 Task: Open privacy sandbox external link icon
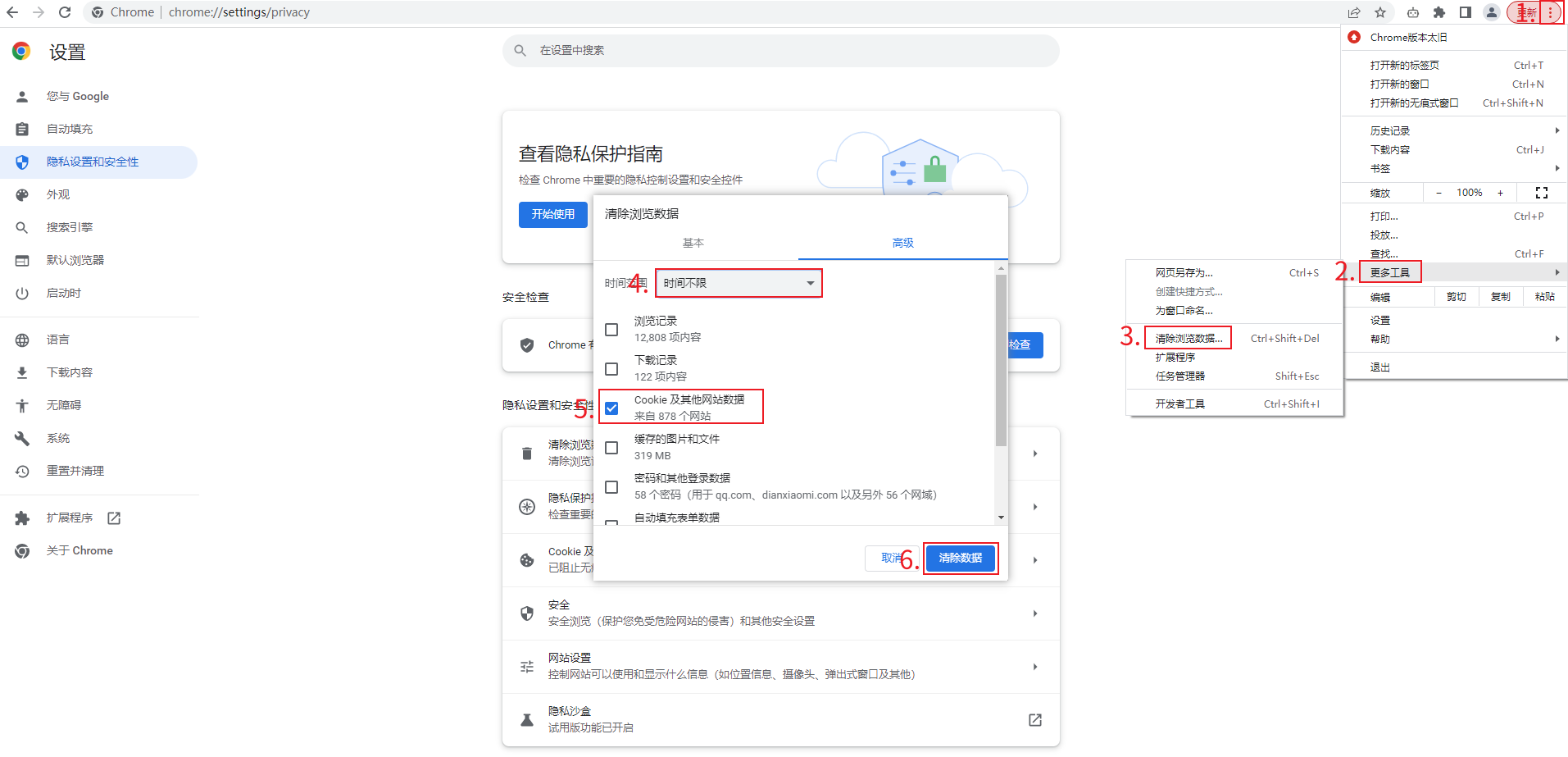click(1035, 719)
